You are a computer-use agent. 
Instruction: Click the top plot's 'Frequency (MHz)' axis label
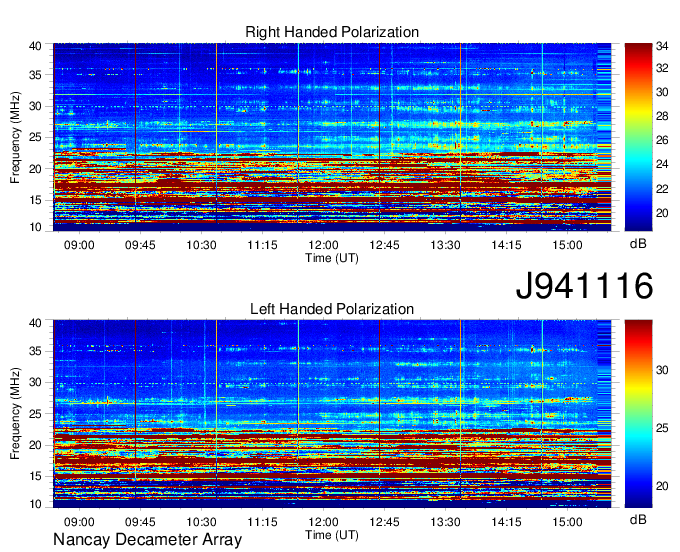point(15,137)
